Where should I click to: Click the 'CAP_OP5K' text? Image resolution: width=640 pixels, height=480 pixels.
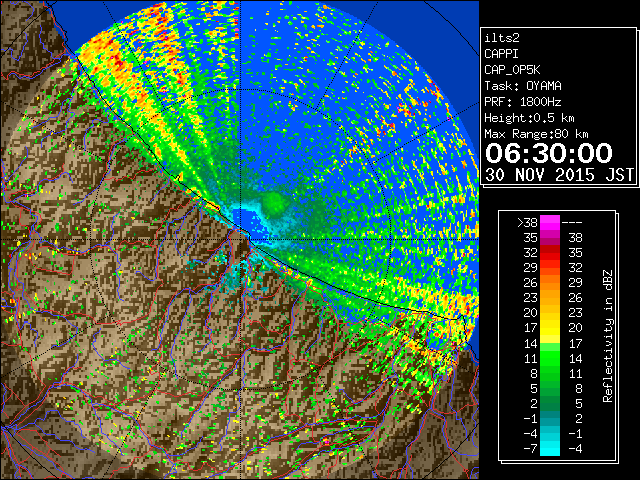point(512,70)
